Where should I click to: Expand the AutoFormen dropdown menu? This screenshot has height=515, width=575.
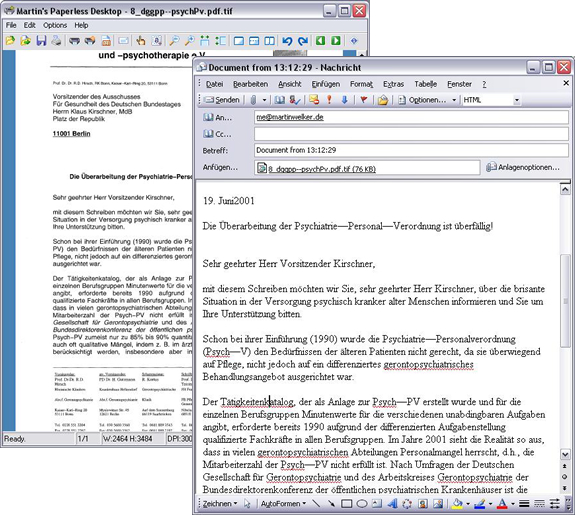[283, 504]
